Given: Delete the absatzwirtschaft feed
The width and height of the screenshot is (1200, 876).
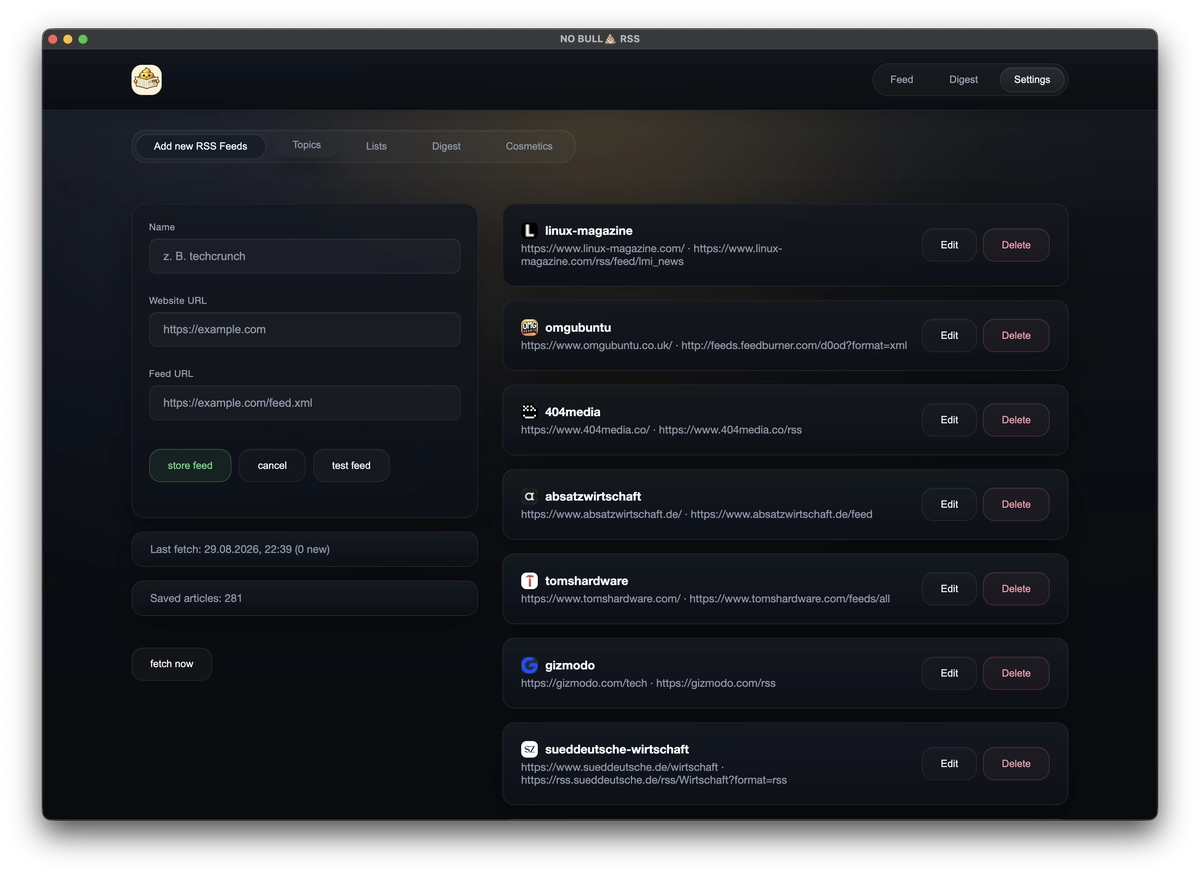Looking at the screenshot, I should [x=1016, y=504].
